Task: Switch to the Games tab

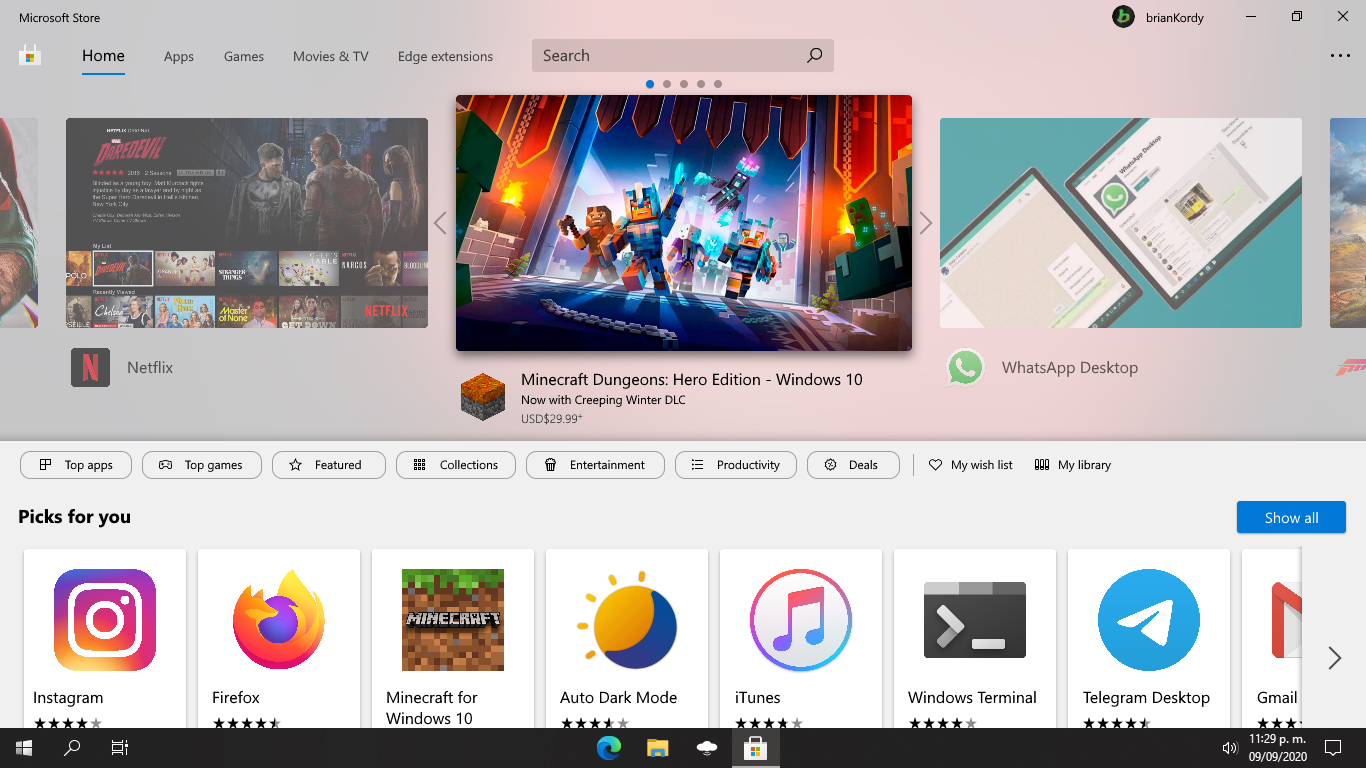Action: (244, 57)
